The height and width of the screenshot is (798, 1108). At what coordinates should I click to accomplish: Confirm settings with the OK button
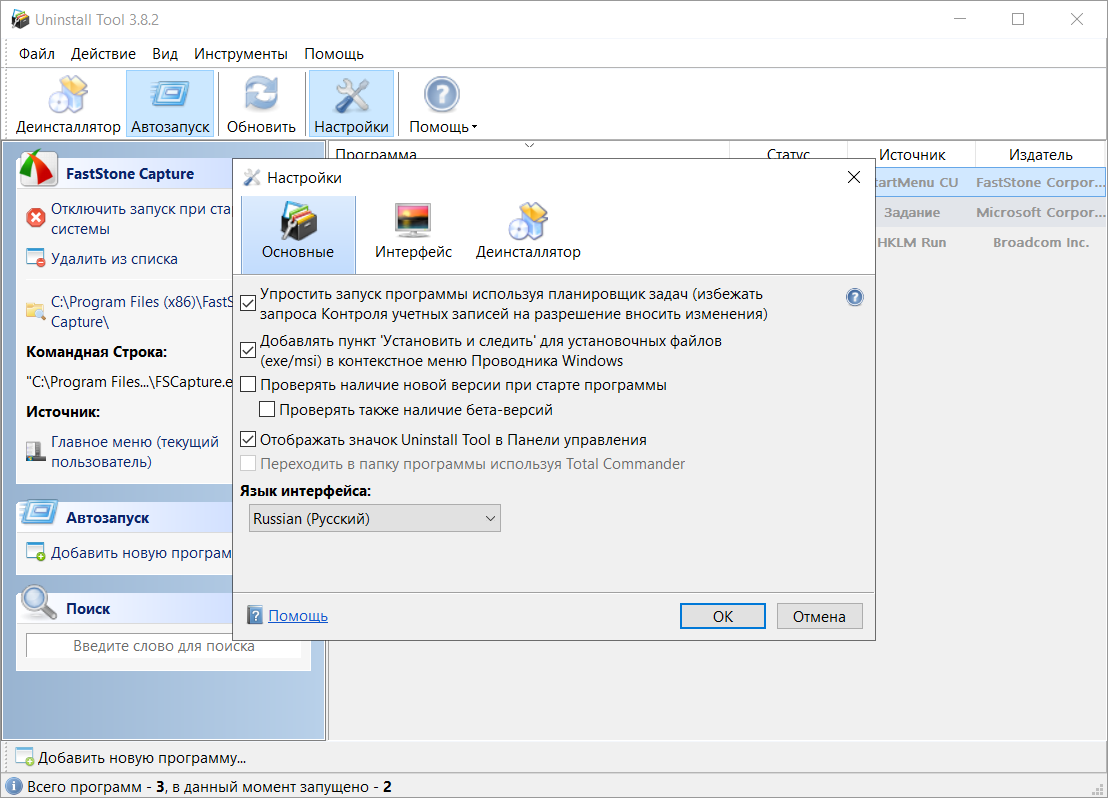[722, 616]
